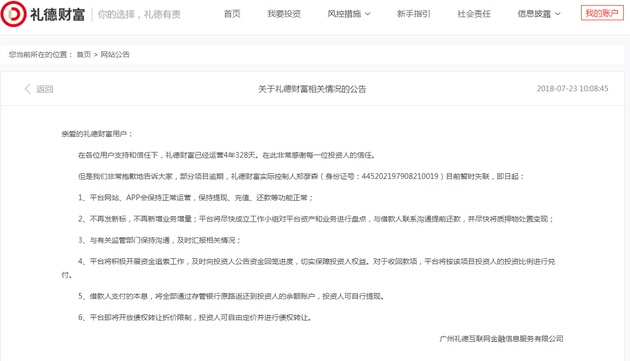Expand the 风控措施 dropdown chevron
Image resolution: width=630 pixels, height=361 pixels.
[x=368, y=14]
